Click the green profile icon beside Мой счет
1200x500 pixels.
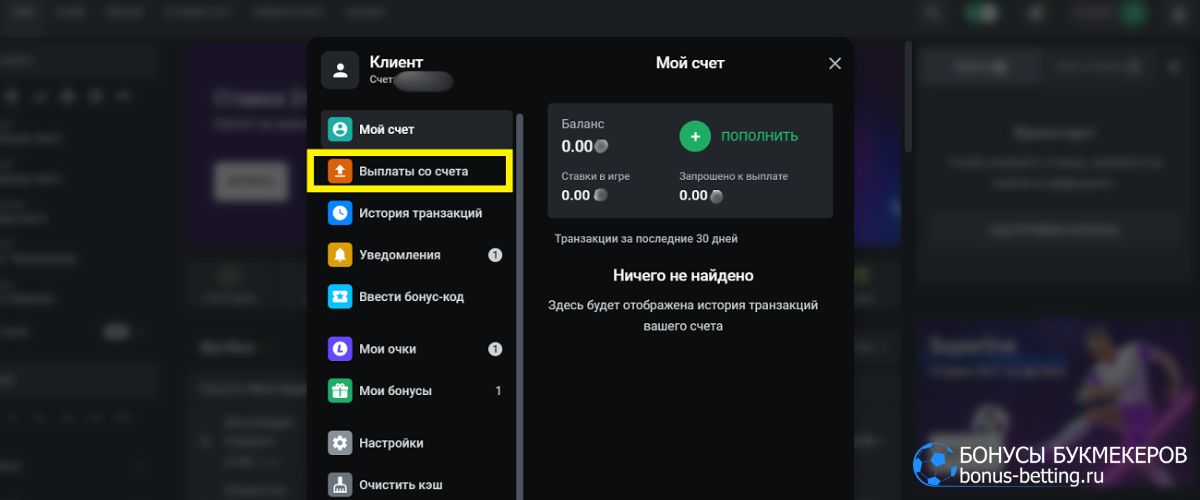pos(340,129)
